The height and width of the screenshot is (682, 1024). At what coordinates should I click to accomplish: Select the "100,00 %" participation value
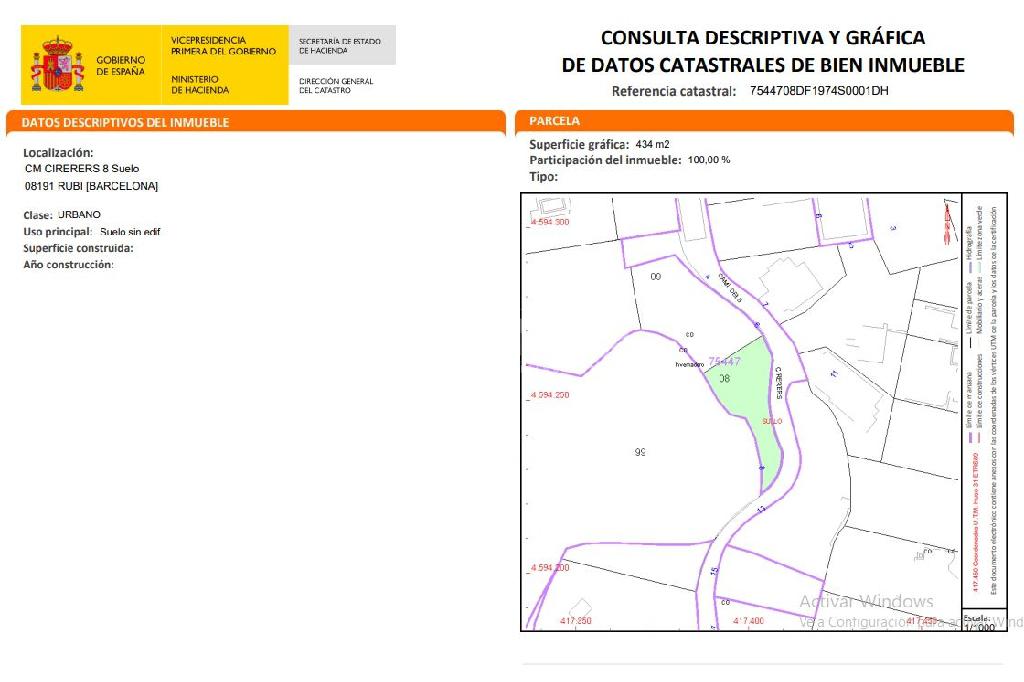pyautogui.click(x=709, y=160)
